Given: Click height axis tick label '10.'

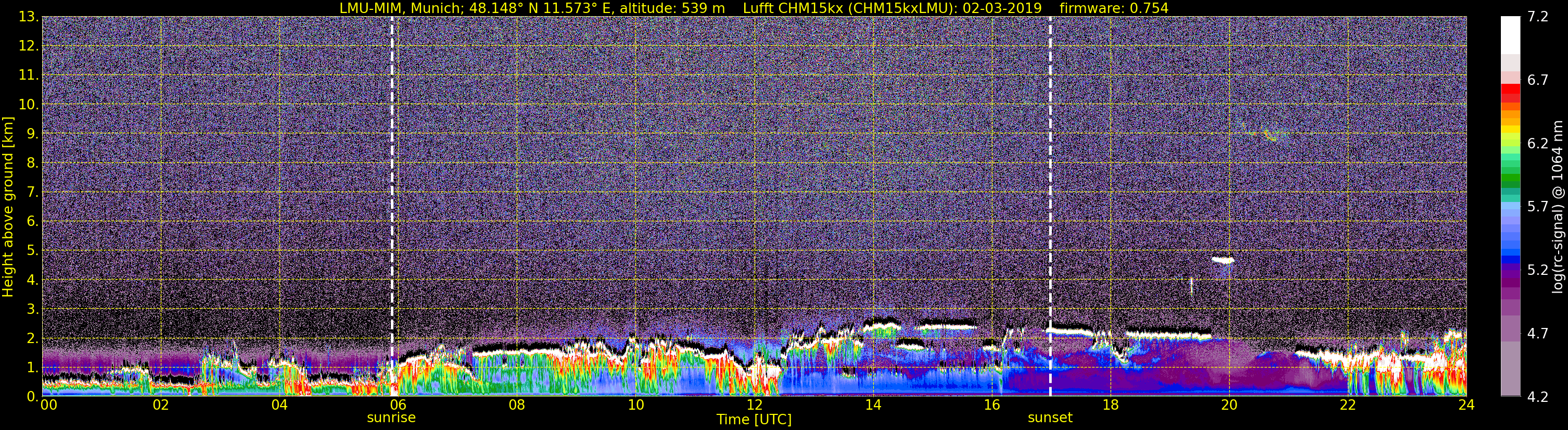Looking at the screenshot, I should pos(29,105).
